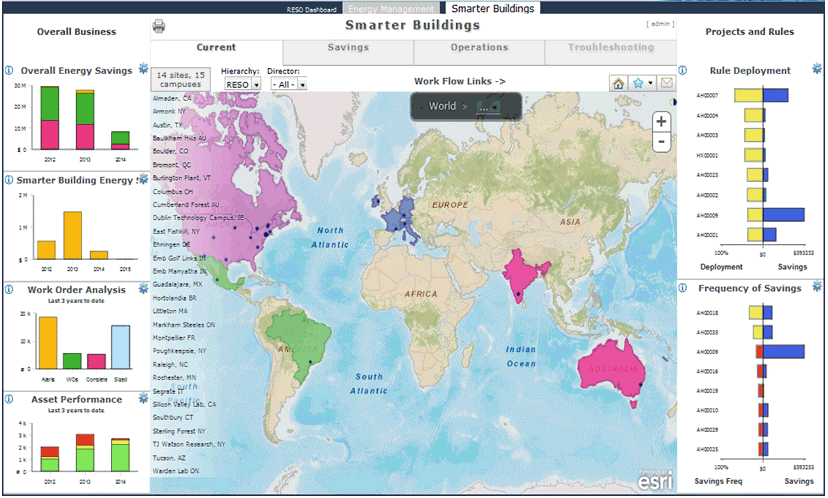Screen dimensions: 828x498
Task: Click the AH00009 savings bar in Rule Deployment
Action: 784,215
